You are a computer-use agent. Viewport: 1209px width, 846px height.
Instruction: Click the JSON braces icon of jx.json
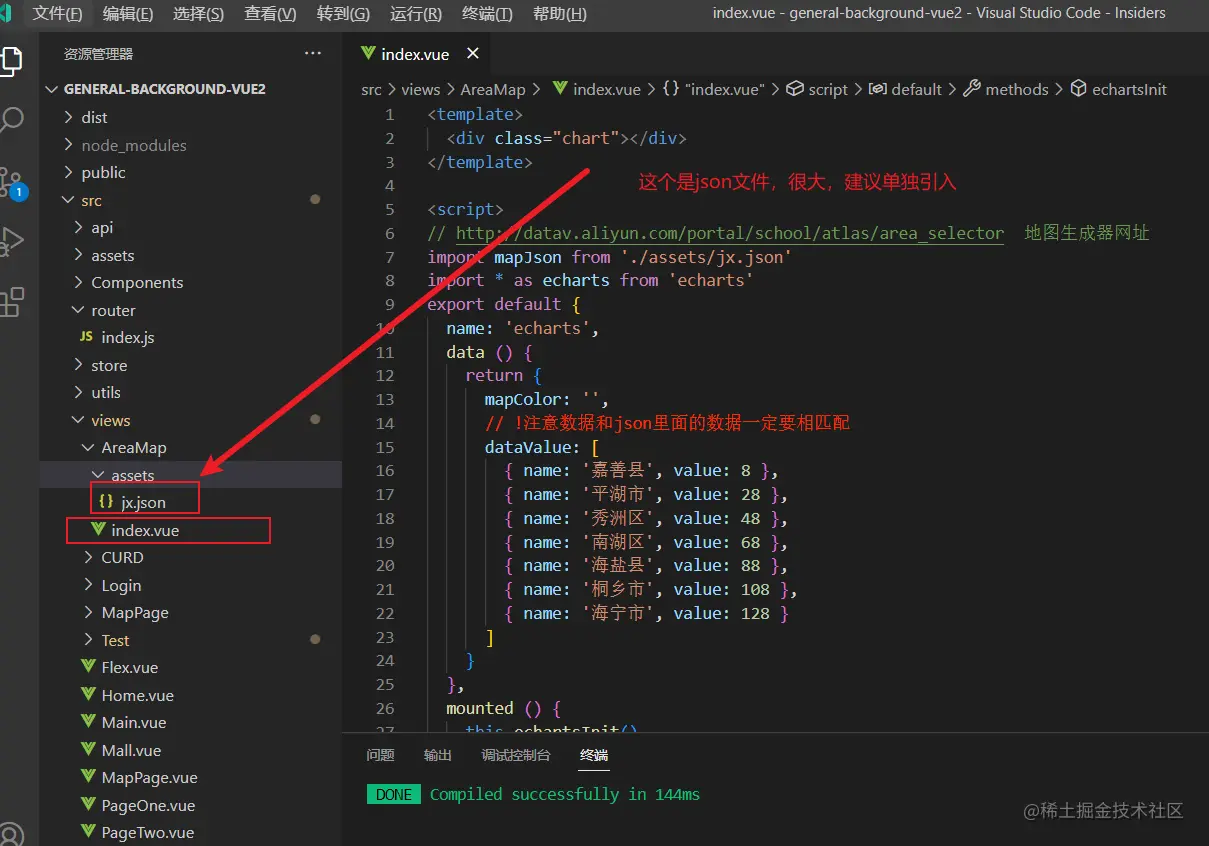[x=106, y=502]
